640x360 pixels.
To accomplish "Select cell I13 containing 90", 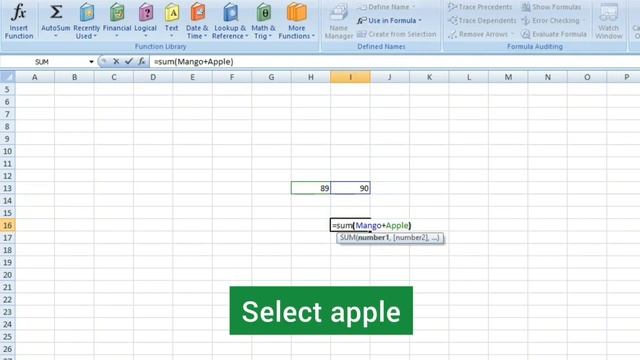I will [350, 188].
